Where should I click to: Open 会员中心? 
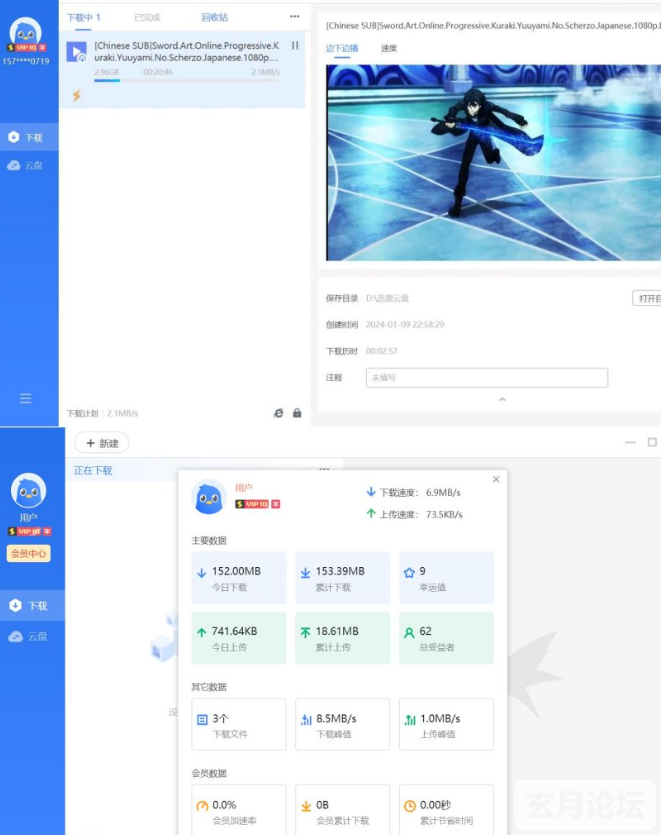(29, 553)
